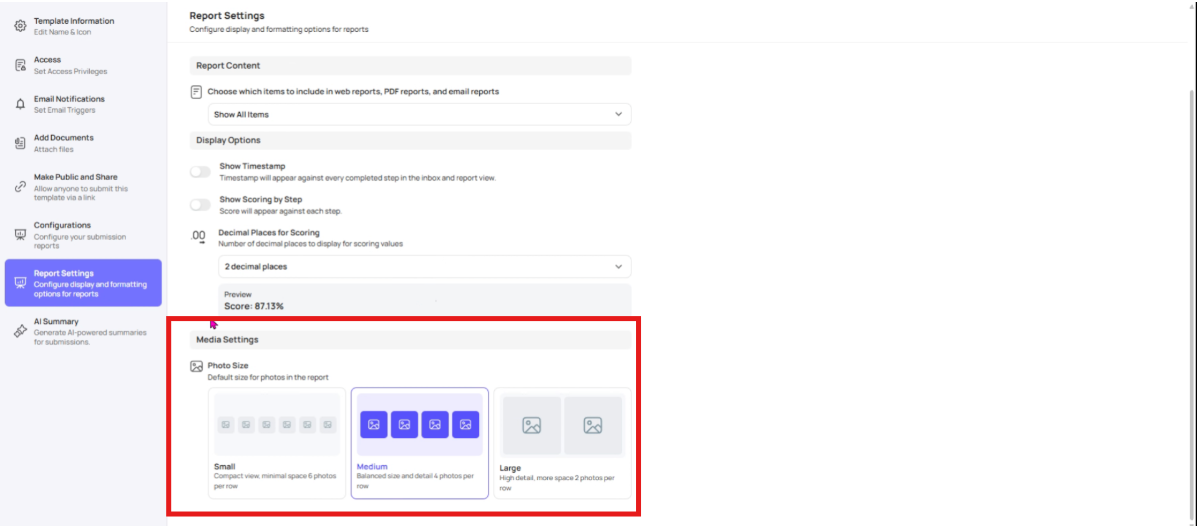
Task: Open the Show All Items dropdown
Action: click(x=419, y=115)
